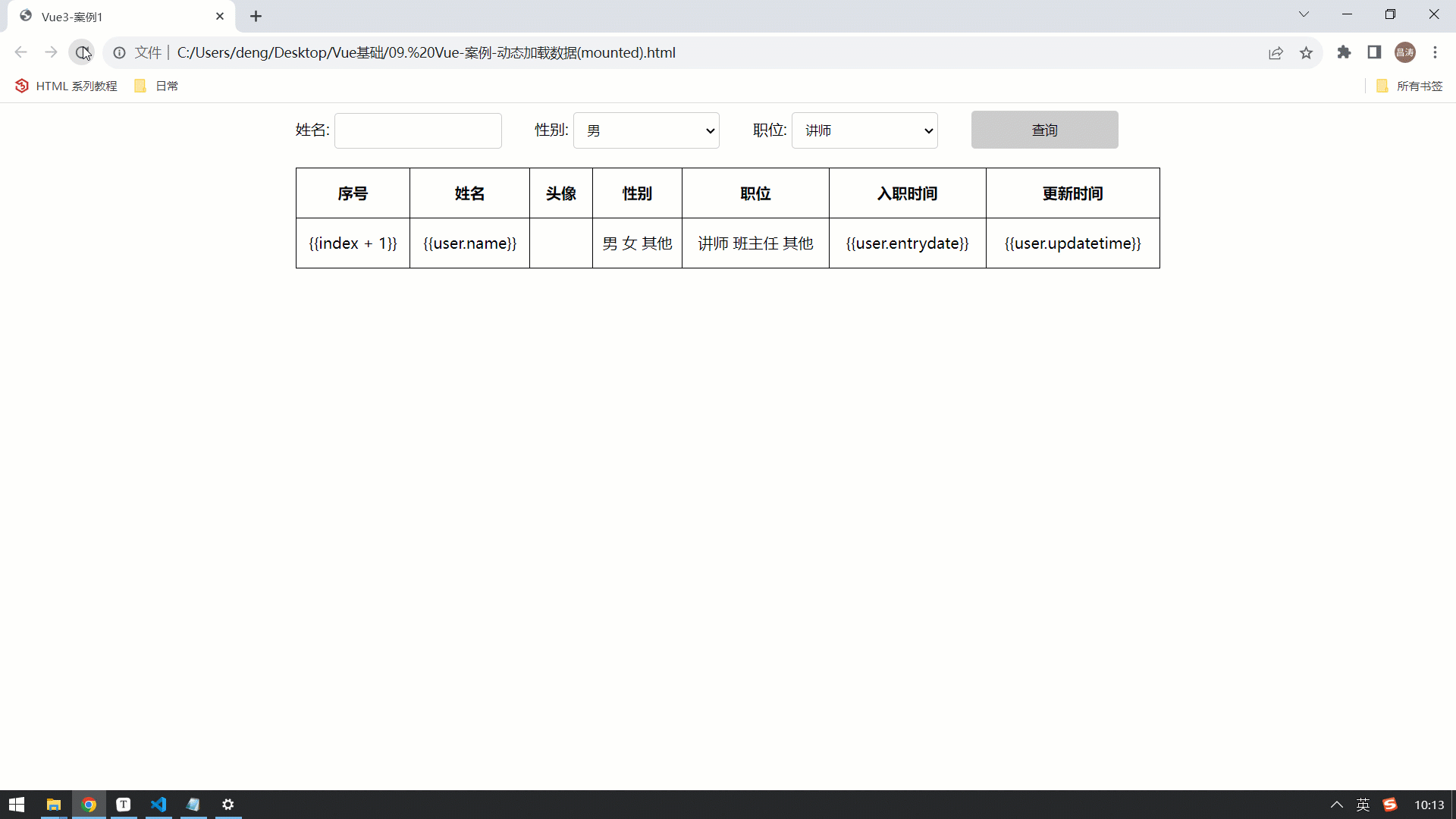Click the file info icon in address bar
1456x819 pixels.
(x=119, y=52)
